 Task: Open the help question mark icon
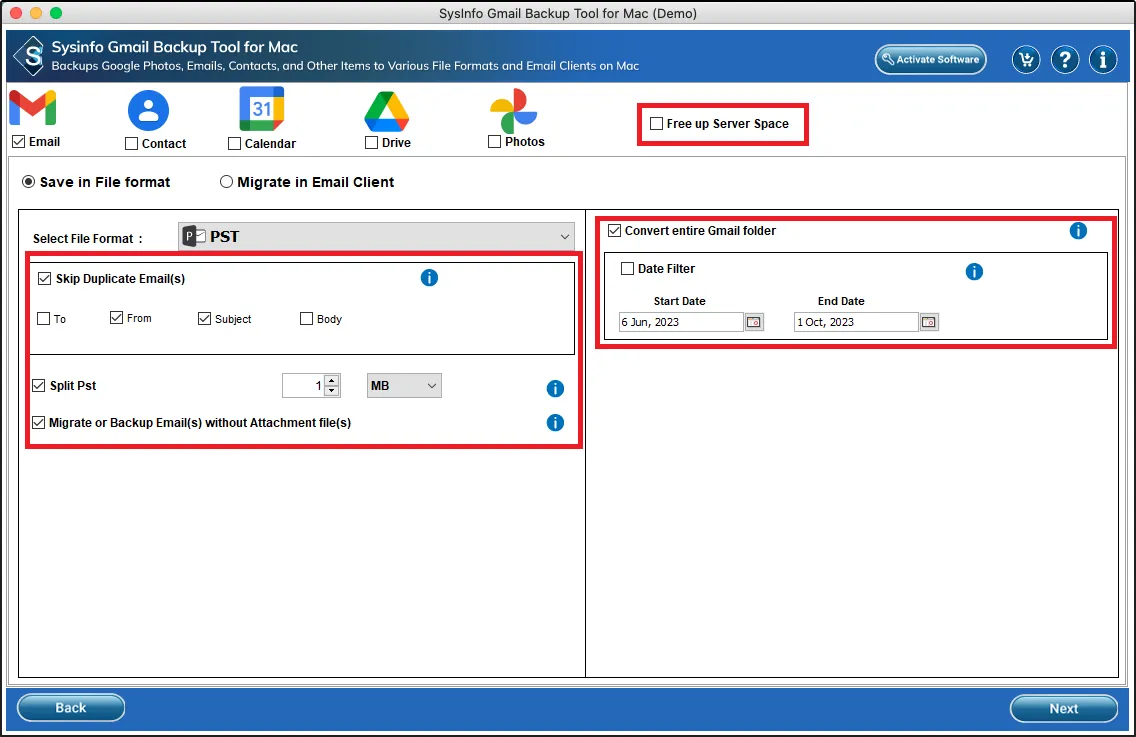[1064, 60]
